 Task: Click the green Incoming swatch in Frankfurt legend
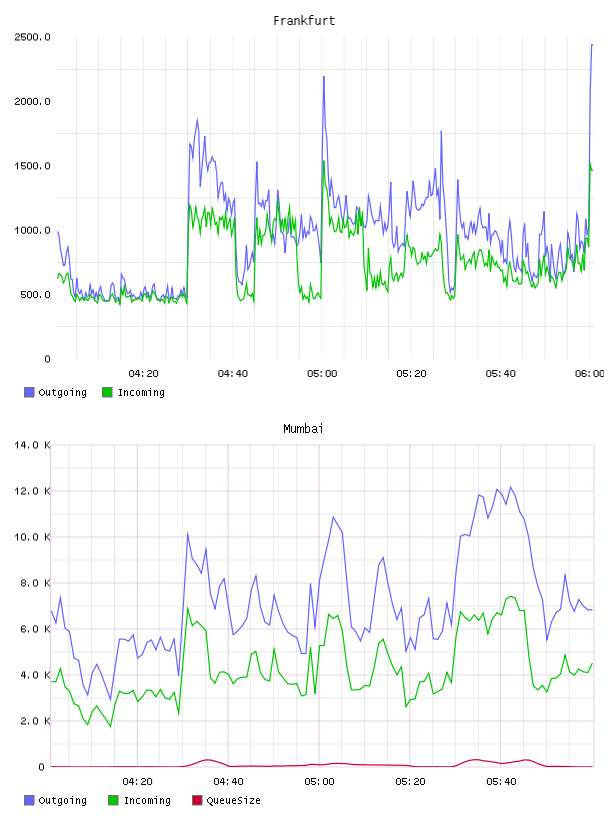click(x=107, y=392)
